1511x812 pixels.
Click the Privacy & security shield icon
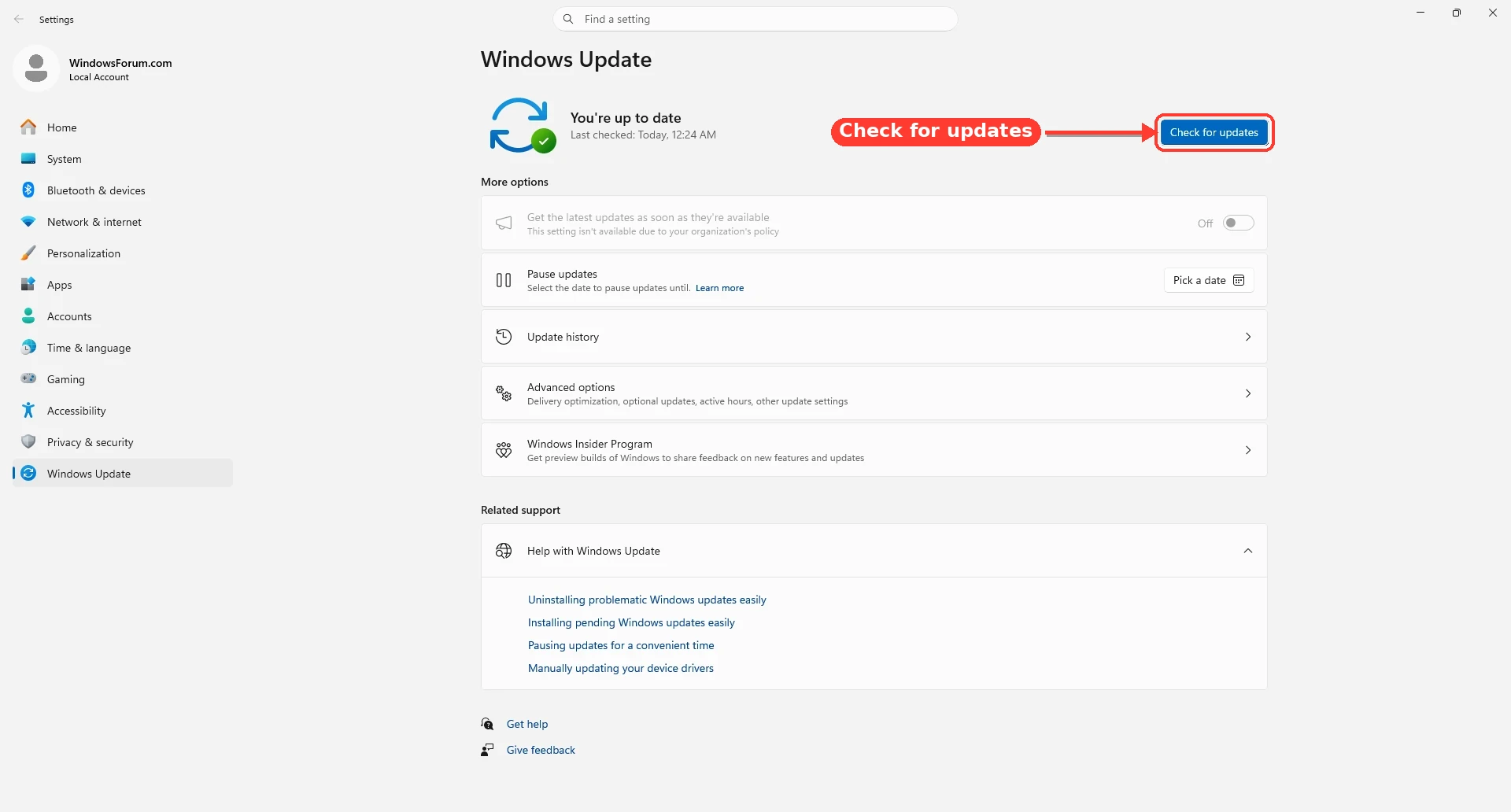(x=28, y=441)
